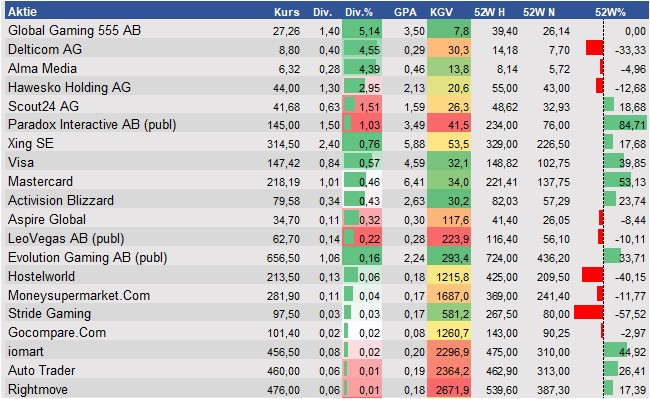This screenshot has height=399, width=650.
Task: Select the Hostelworld stock name
Action: [41, 276]
